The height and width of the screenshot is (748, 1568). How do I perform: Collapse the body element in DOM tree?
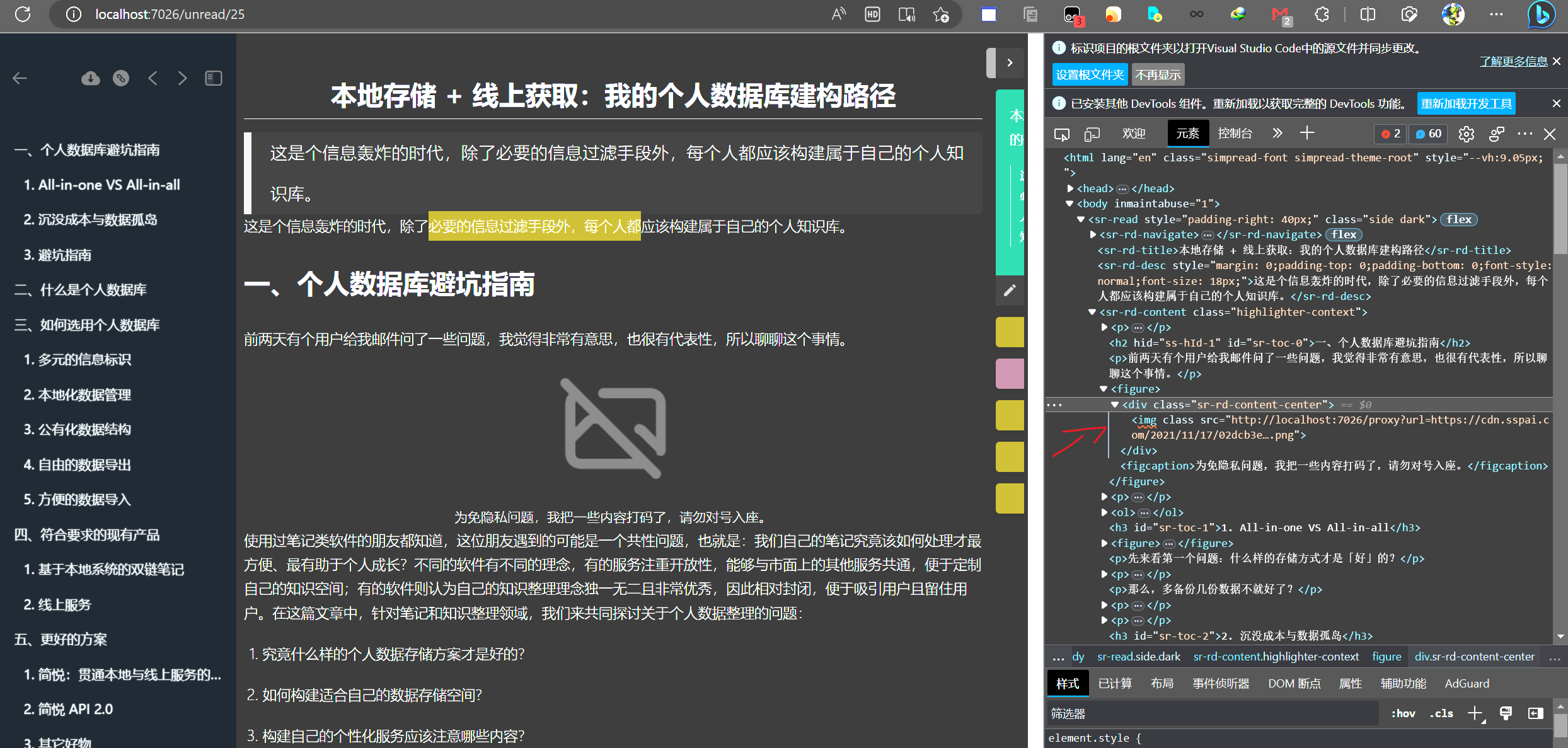tap(1069, 204)
